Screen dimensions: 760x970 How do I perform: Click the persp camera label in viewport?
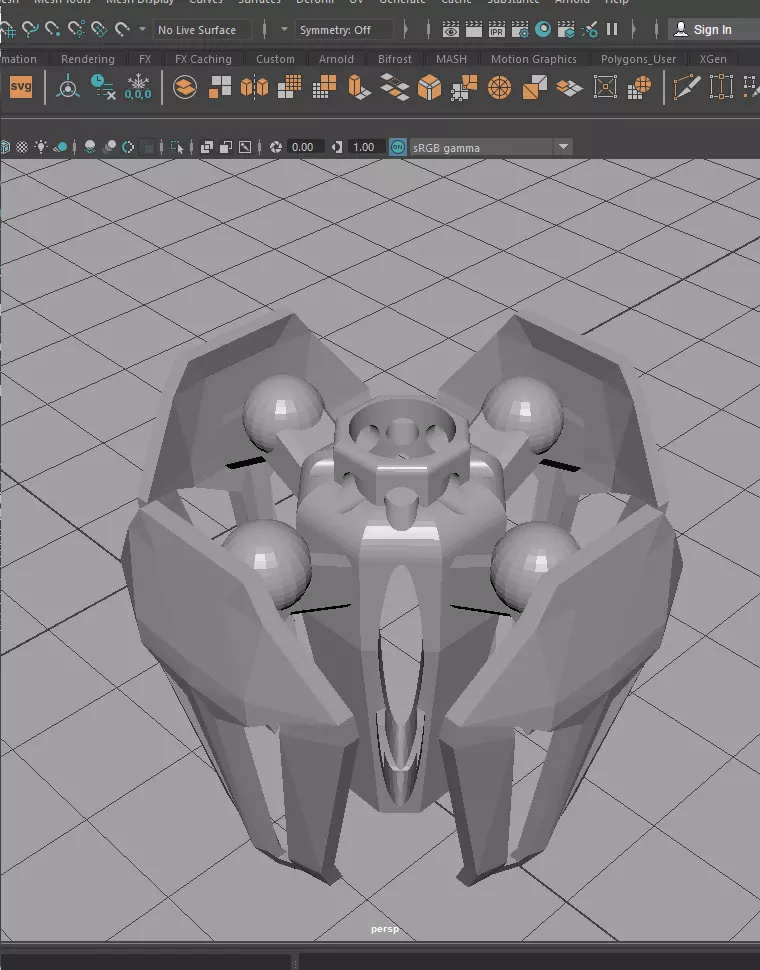point(385,929)
